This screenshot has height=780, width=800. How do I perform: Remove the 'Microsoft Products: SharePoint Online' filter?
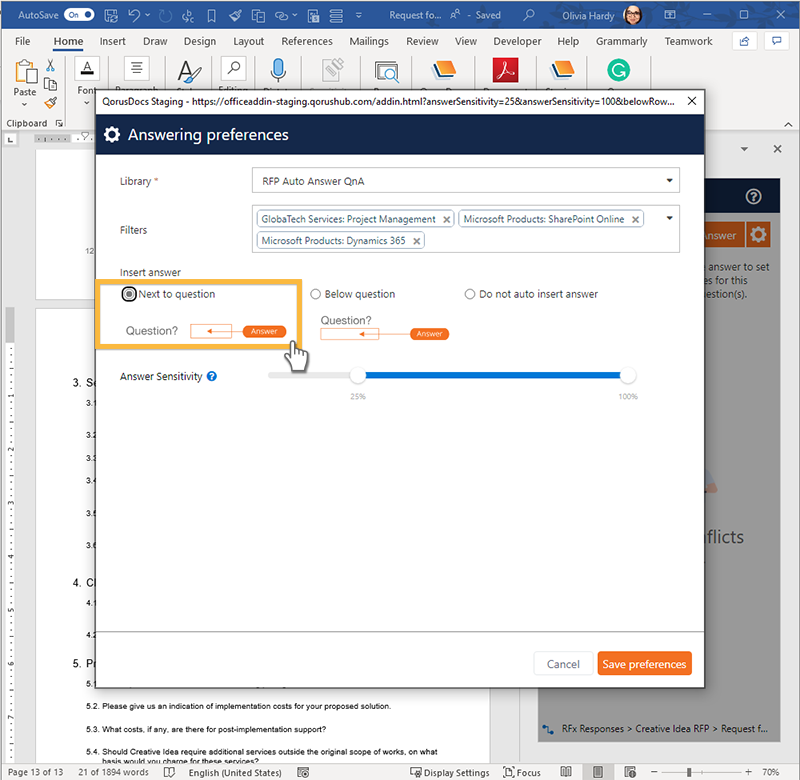click(x=635, y=219)
